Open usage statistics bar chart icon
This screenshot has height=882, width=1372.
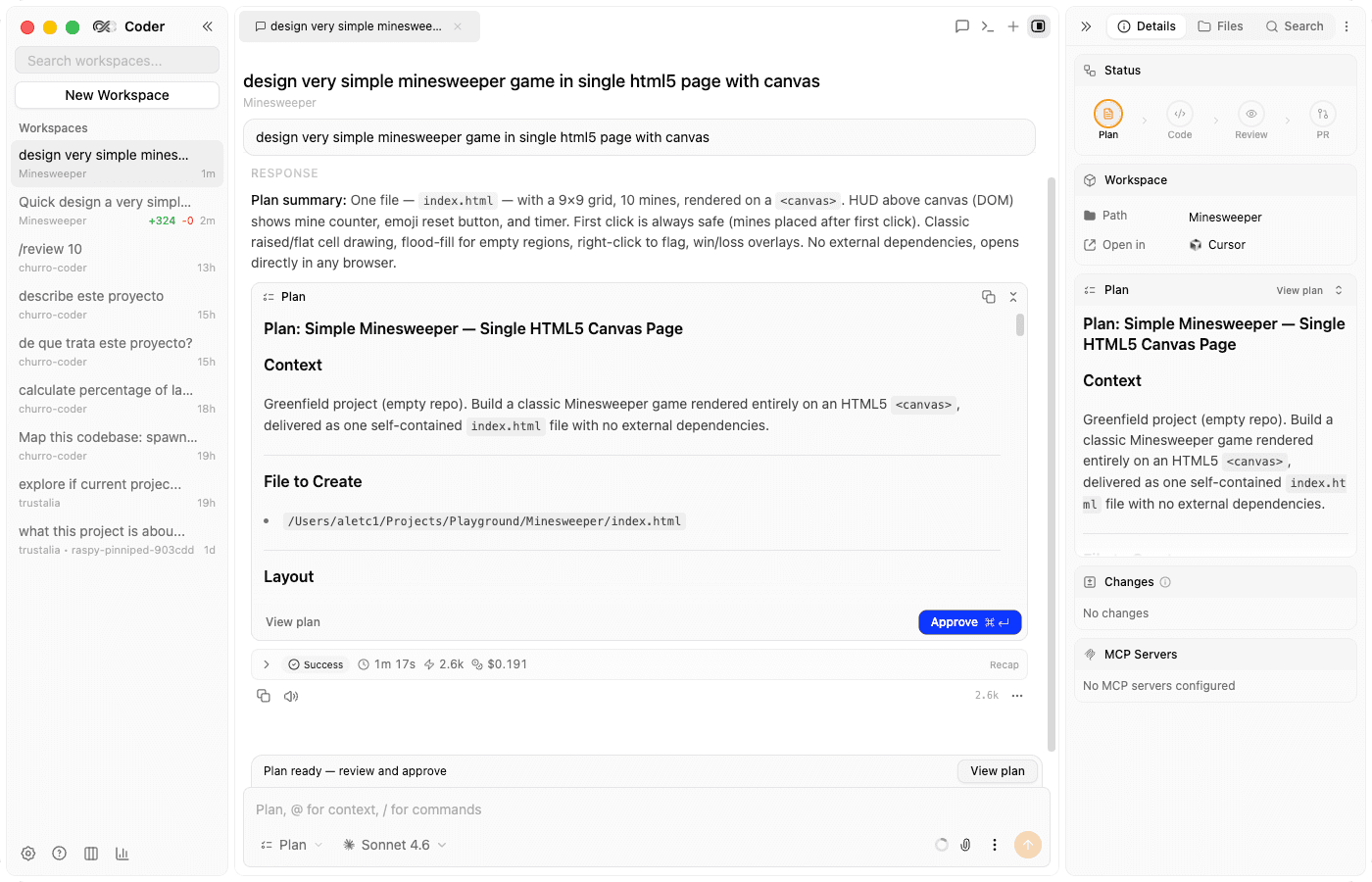[x=122, y=854]
